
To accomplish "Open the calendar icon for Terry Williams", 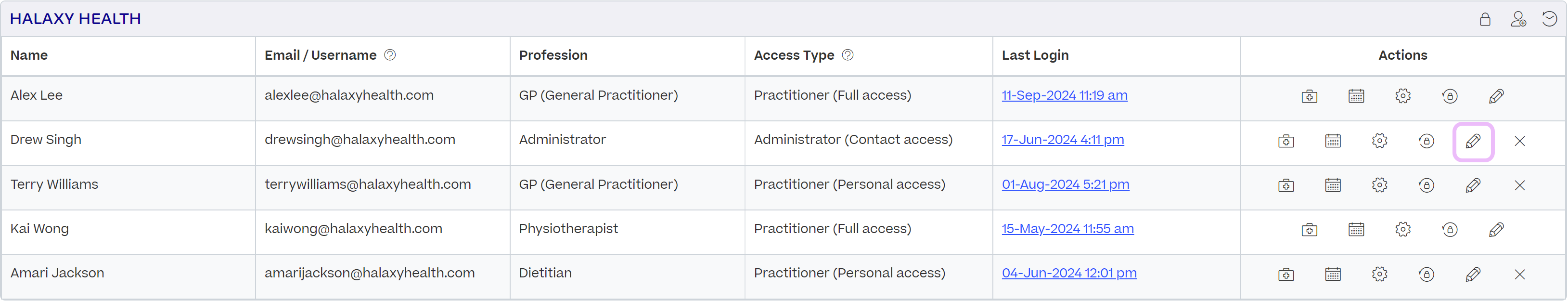I will [x=1333, y=184].
